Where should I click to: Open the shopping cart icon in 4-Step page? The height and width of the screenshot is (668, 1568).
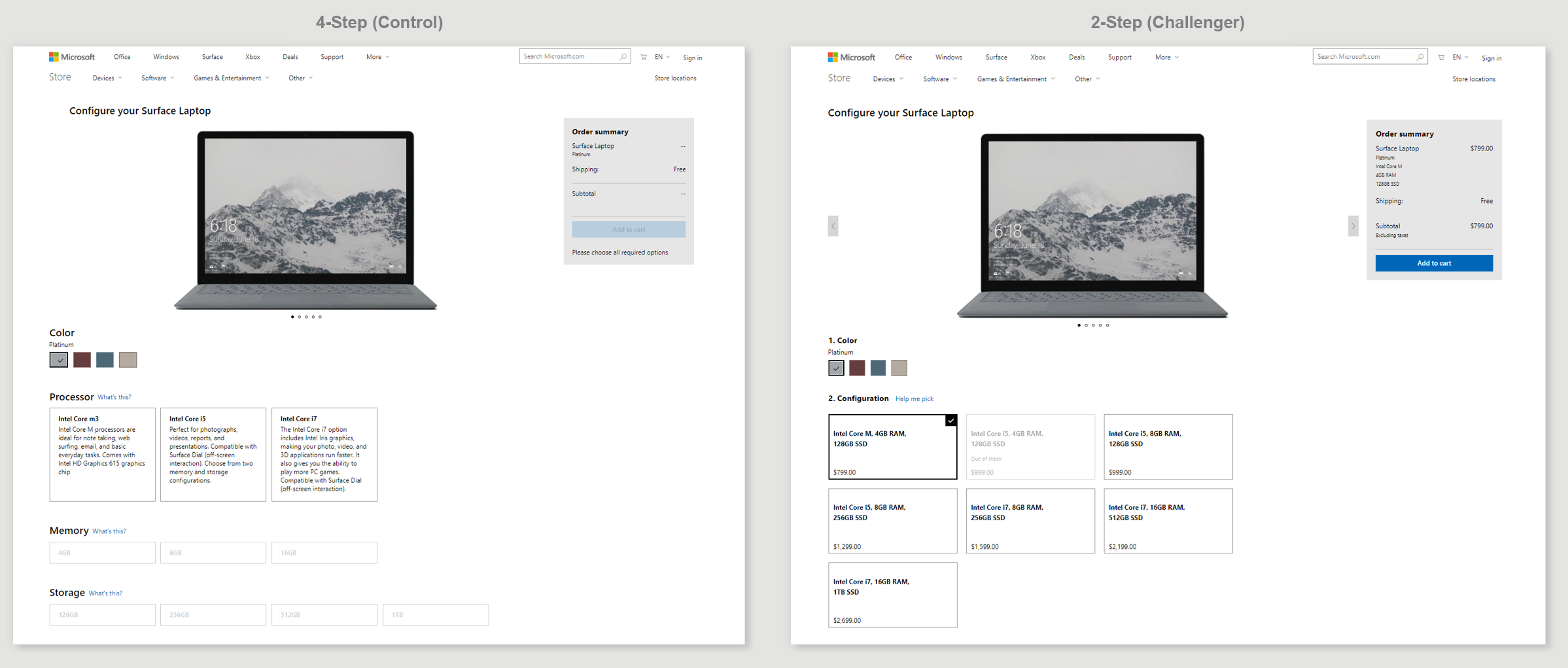[x=644, y=57]
